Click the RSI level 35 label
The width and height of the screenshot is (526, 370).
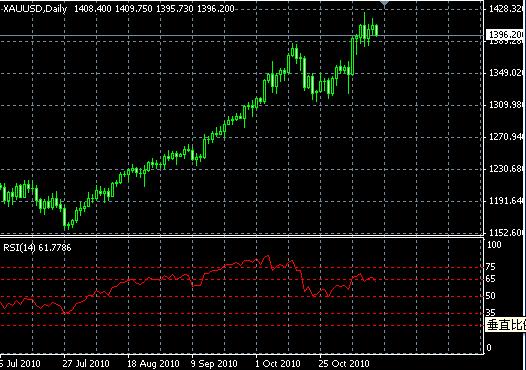tap(490, 313)
